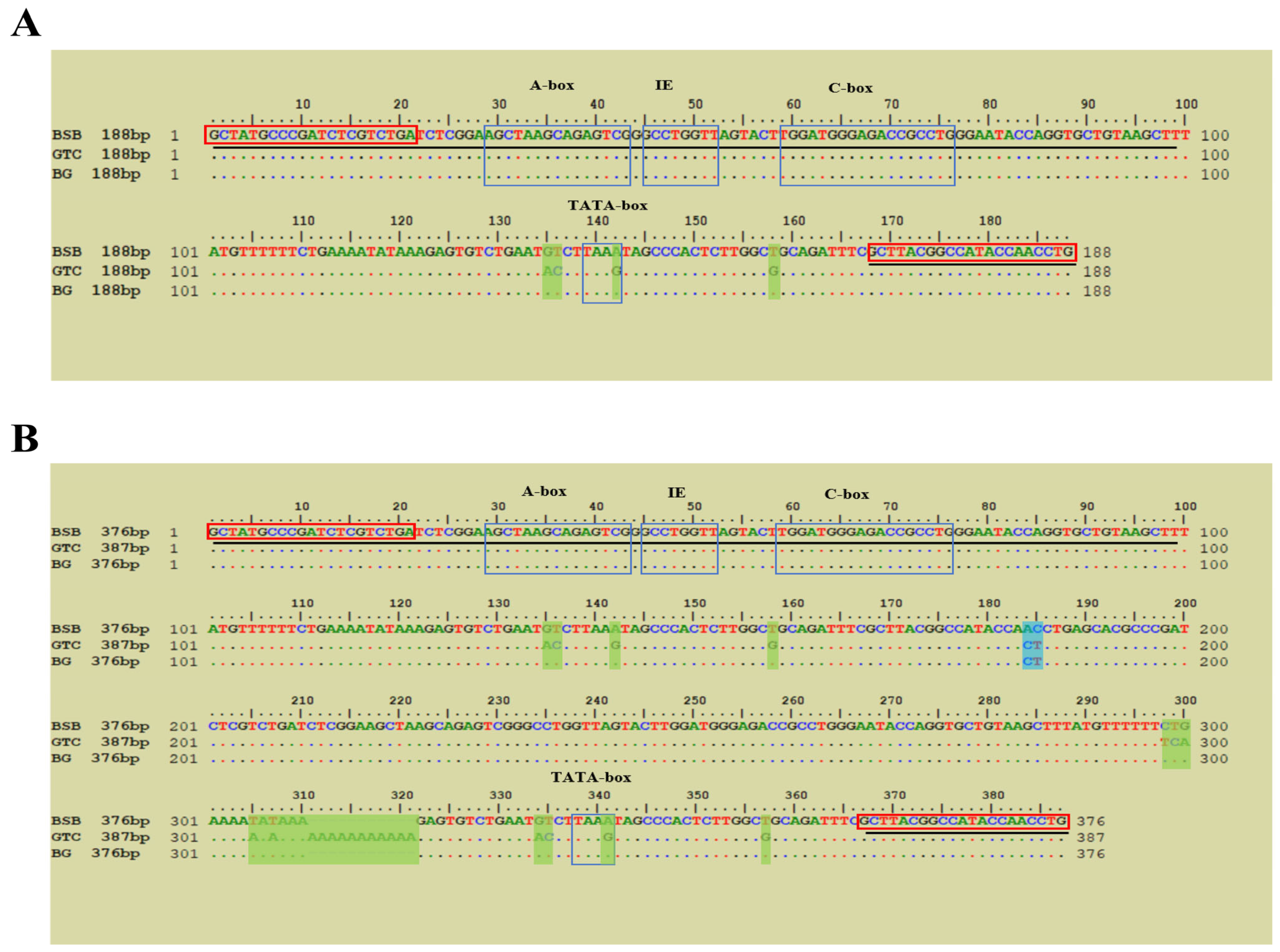Select the A-box label in panel A
The image size is (1280, 952).
click(x=552, y=85)
